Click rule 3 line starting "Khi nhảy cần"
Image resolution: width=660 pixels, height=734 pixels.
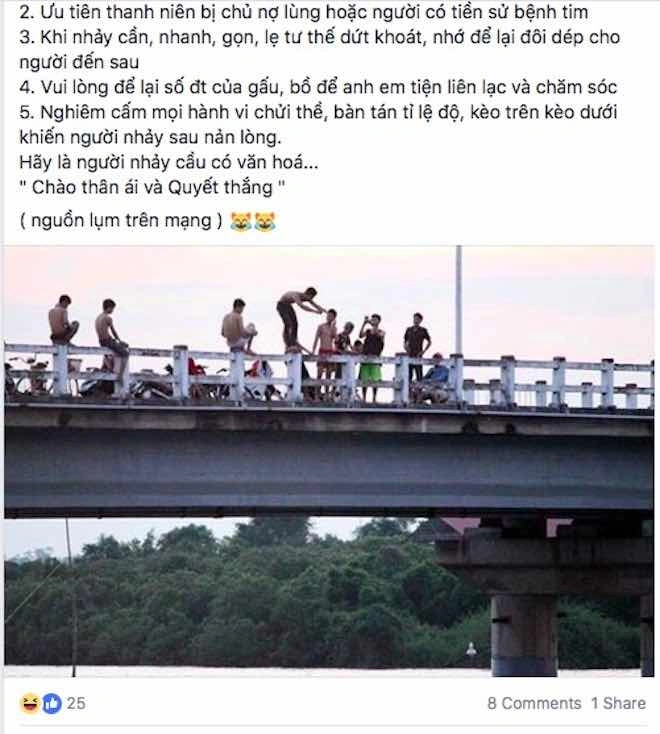coord(319,50)
